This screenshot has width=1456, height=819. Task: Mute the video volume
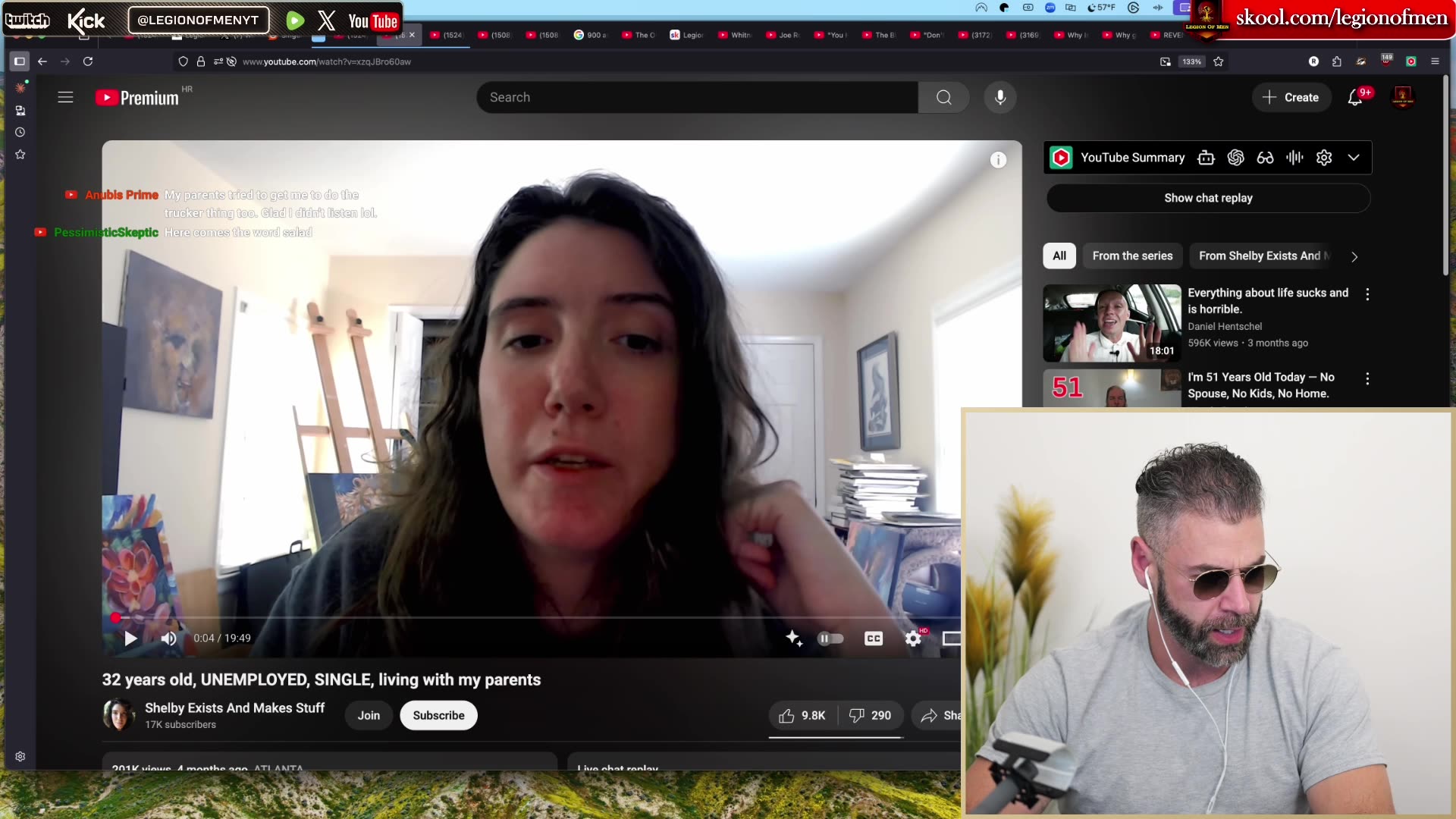(x=169, y=639)
